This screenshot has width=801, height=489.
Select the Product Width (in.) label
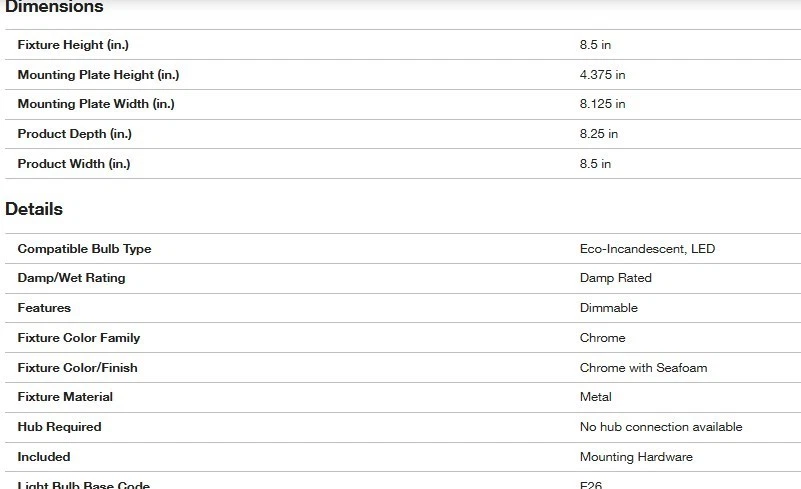tap(74, 164)
